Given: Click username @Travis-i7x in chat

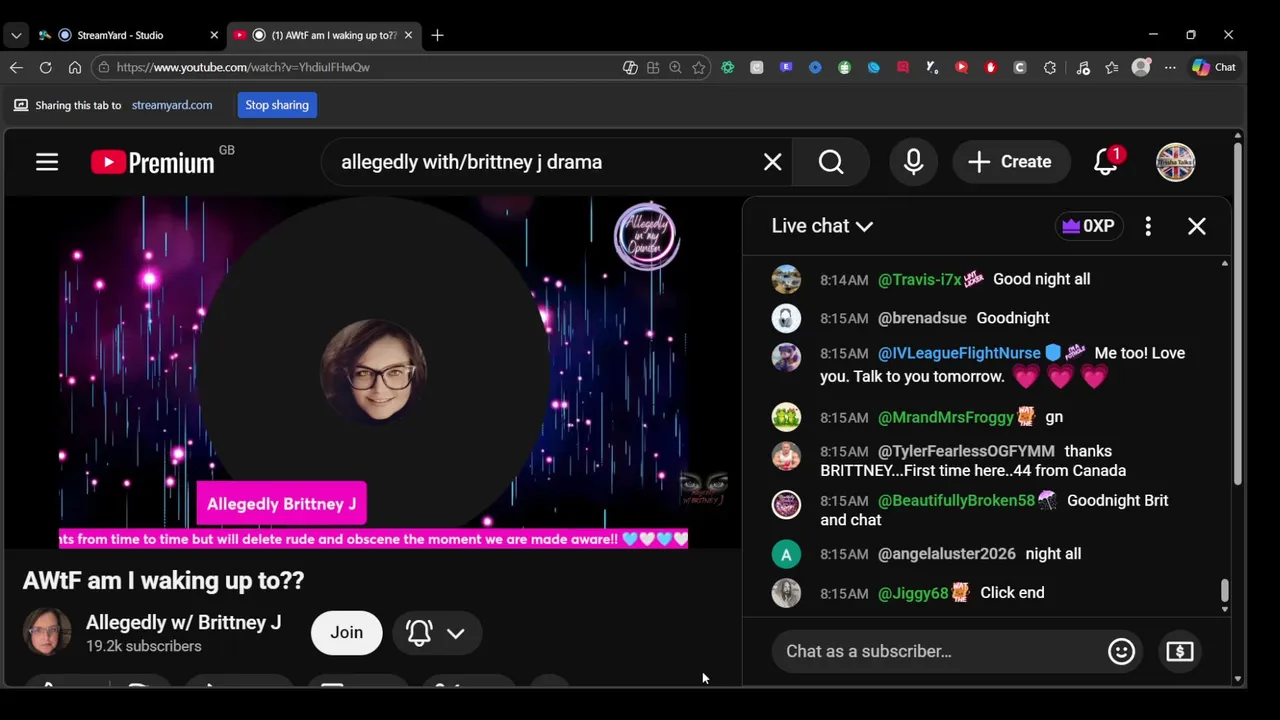Looking at the screenshot, I should pos(919,279).
